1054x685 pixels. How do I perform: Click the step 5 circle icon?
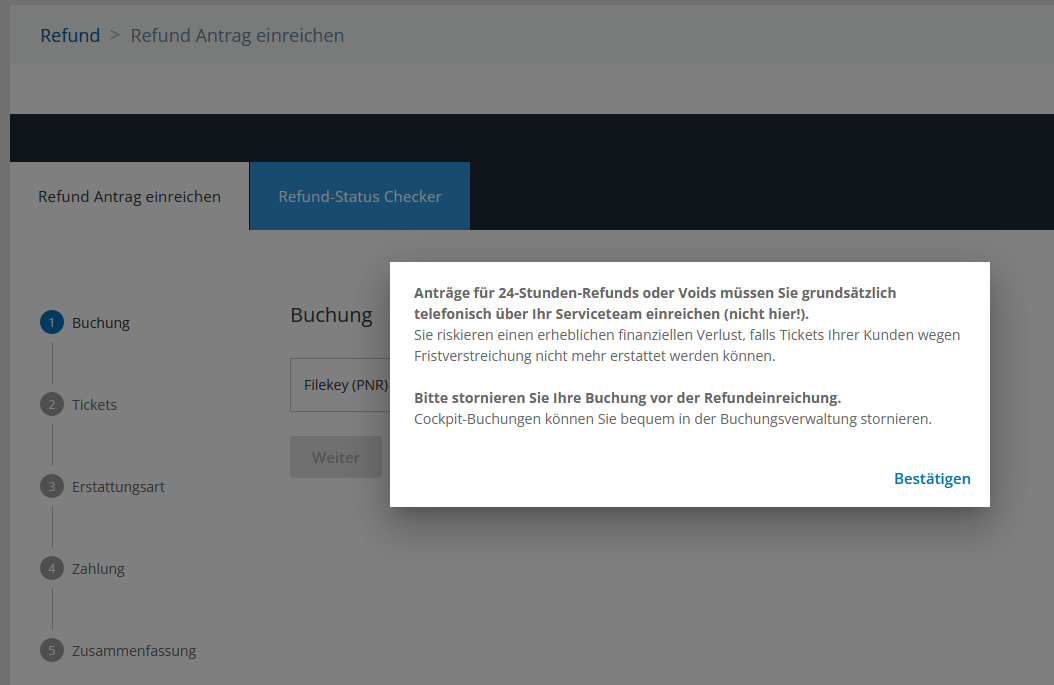(x=51, y=650)
